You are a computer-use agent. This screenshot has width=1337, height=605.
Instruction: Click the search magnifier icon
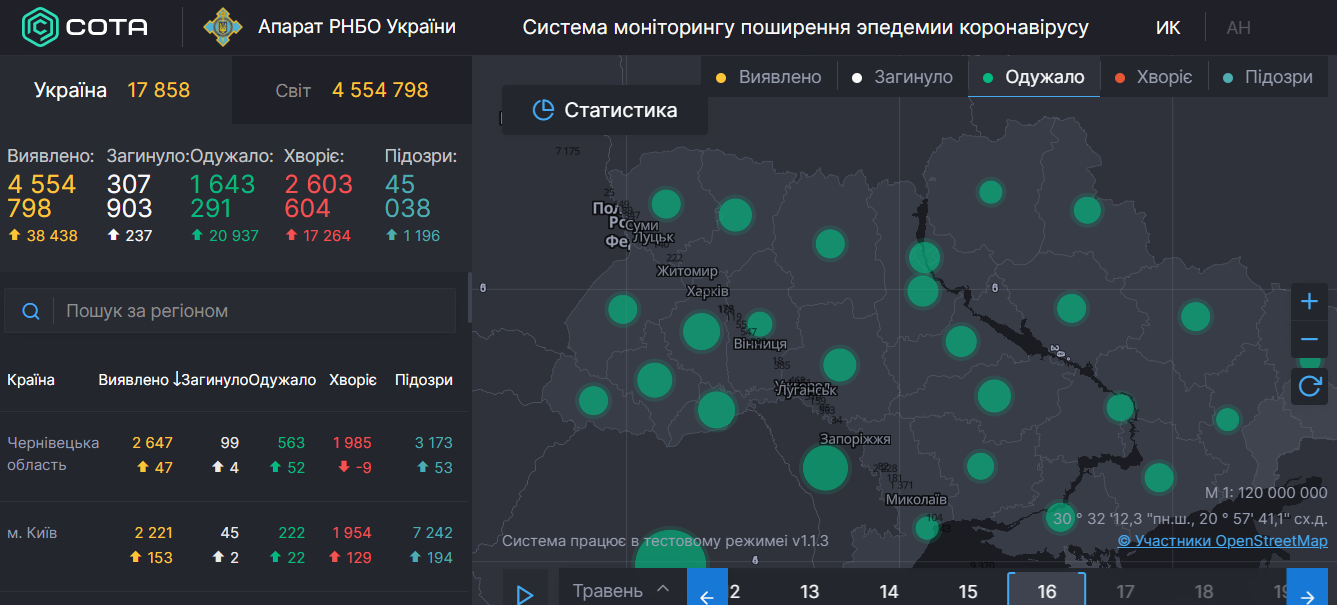(x=30, y=310)
